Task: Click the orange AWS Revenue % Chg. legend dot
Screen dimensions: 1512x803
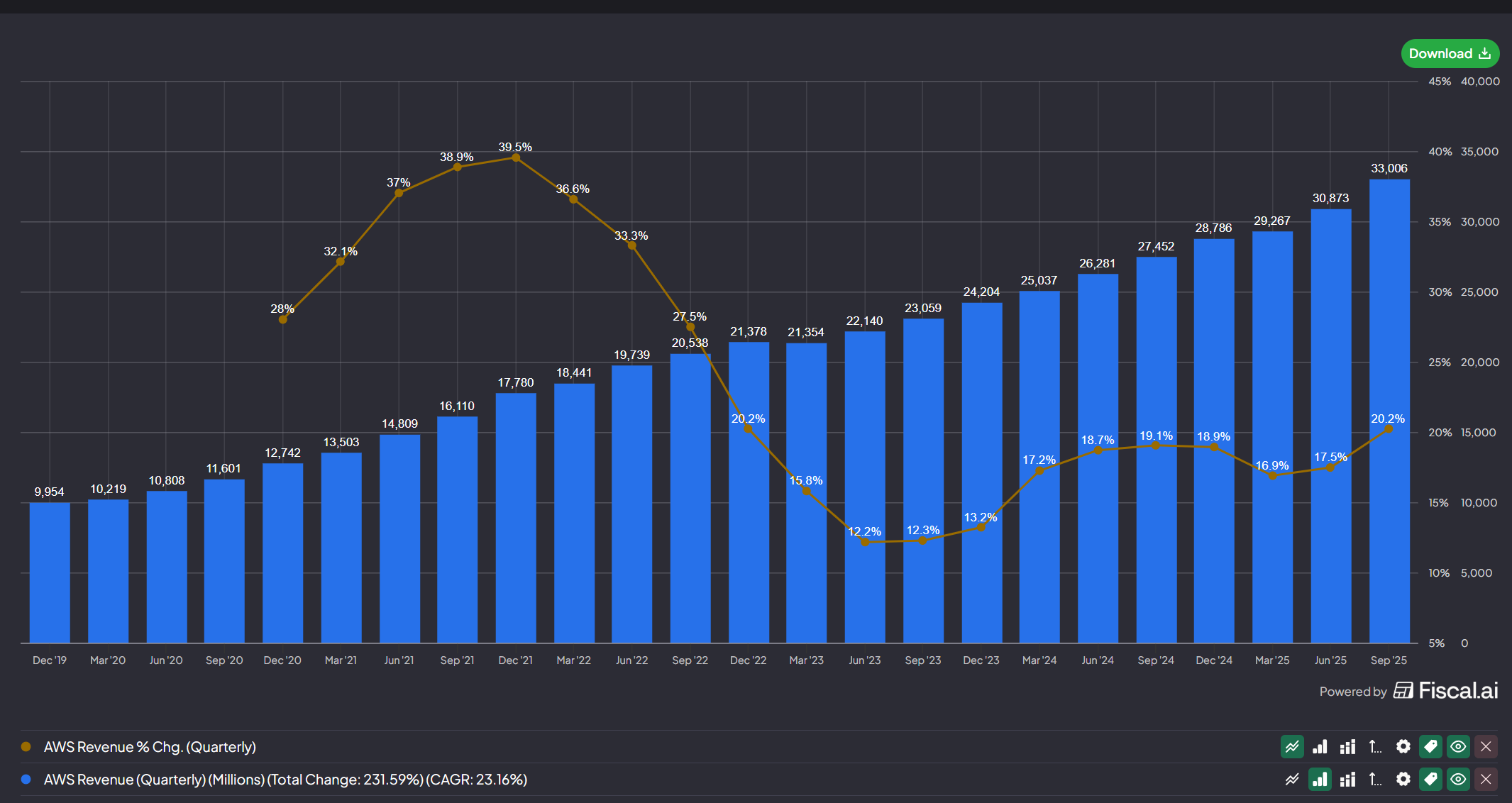Action: pos(26,746)
